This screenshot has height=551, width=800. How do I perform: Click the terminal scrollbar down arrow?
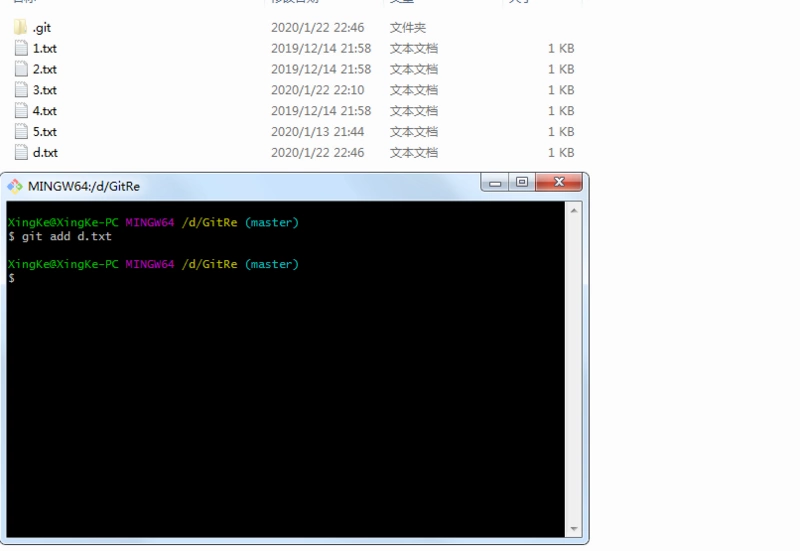[x=573, y=529]
